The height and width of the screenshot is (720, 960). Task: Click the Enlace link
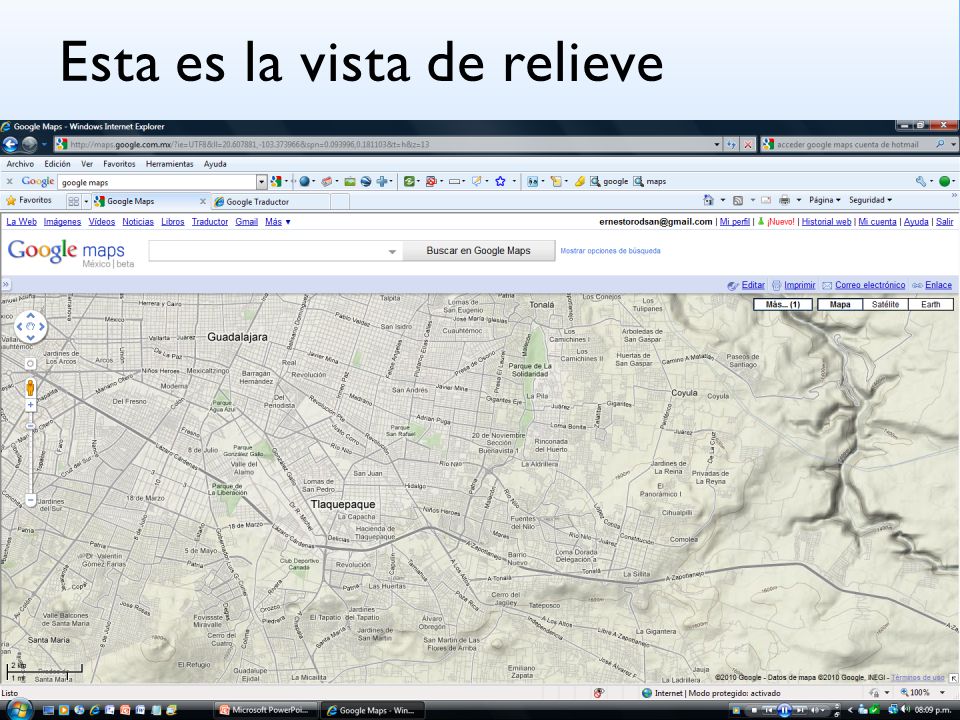(939, 285)
